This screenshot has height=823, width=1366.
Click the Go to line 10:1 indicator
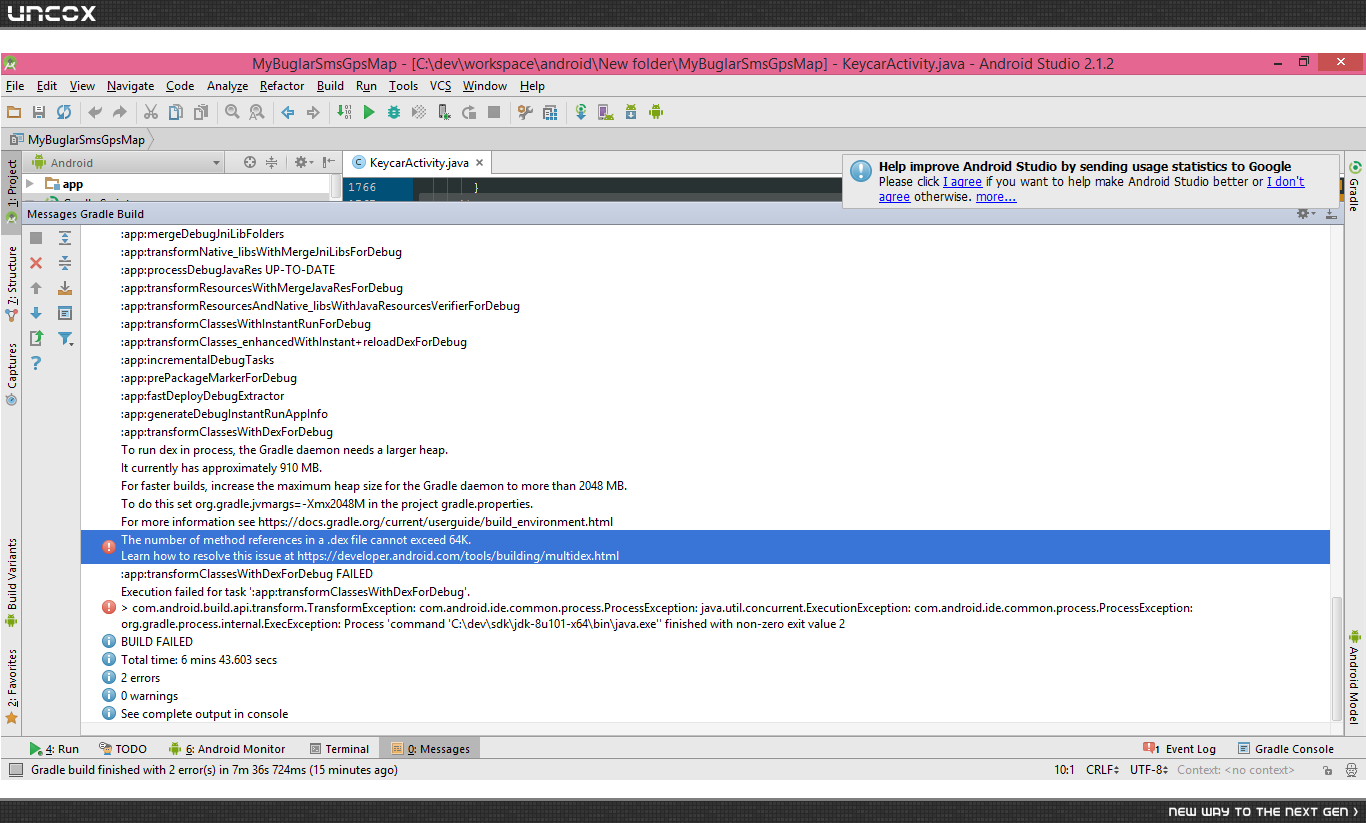[x=1064, y=770]
